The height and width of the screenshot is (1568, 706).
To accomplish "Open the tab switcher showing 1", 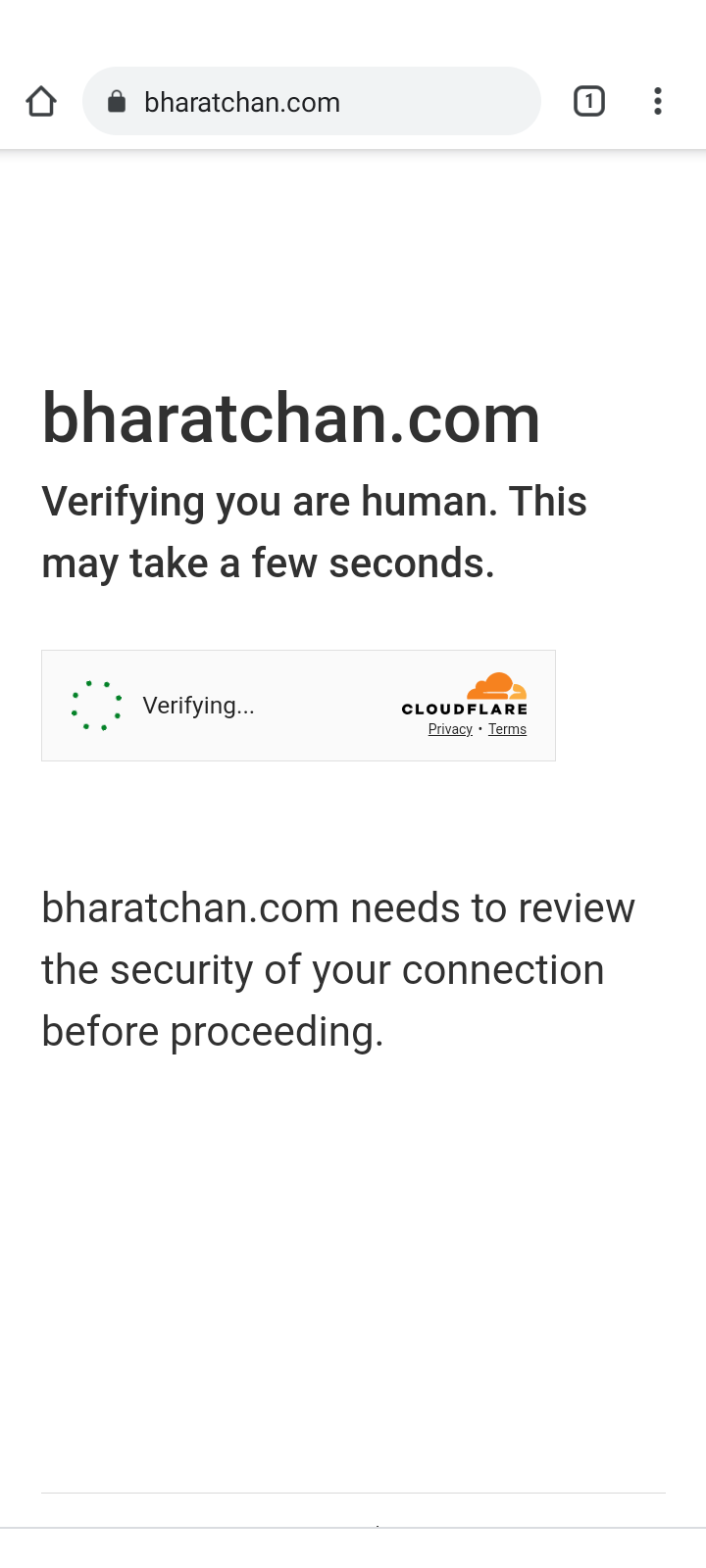I will click(x=589, y=101).
